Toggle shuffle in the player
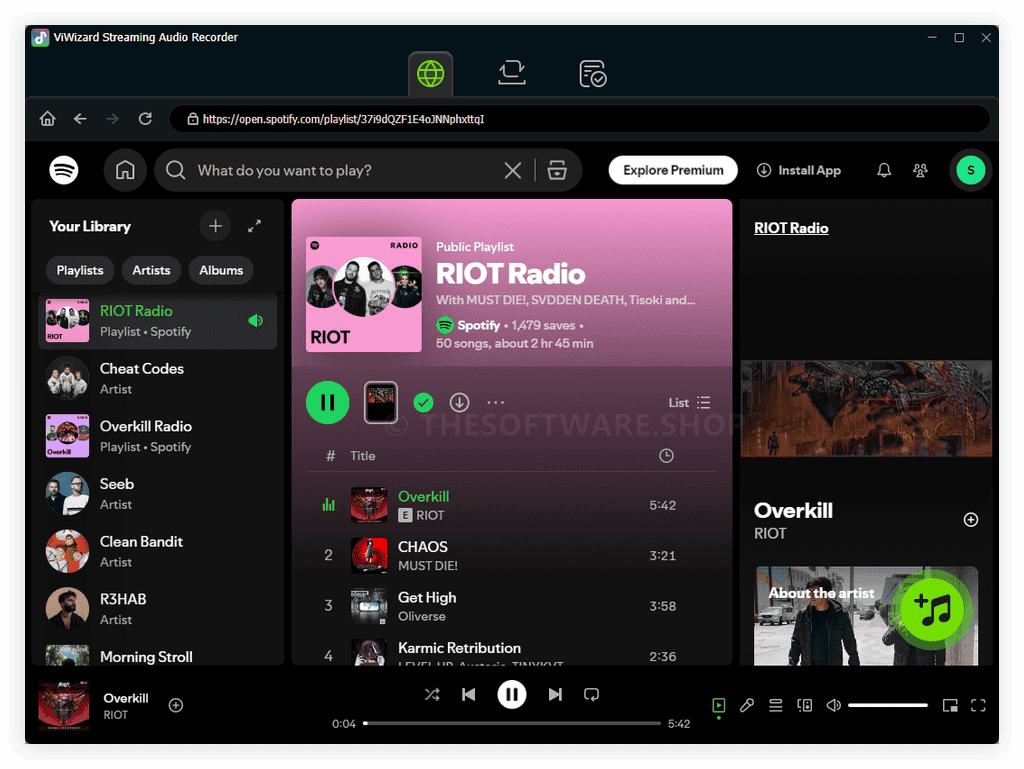The height and width of the screenshot is (769, 1024). [432, 694]
